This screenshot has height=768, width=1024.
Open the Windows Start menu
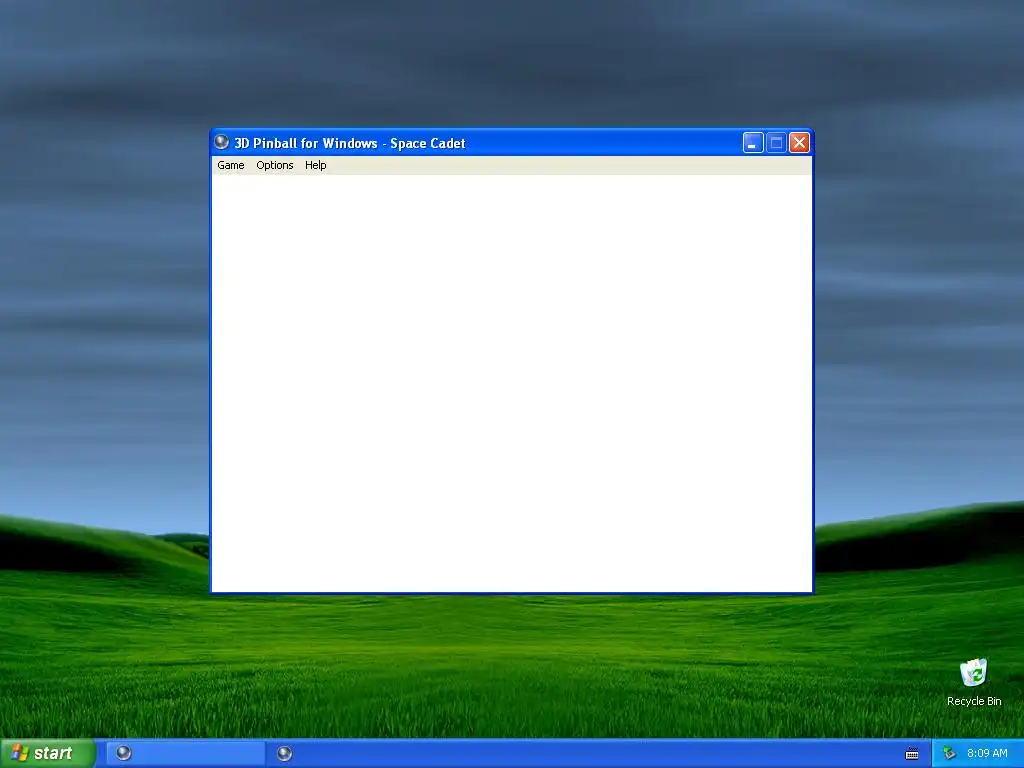pyautogui.click(x=47, y=753)
